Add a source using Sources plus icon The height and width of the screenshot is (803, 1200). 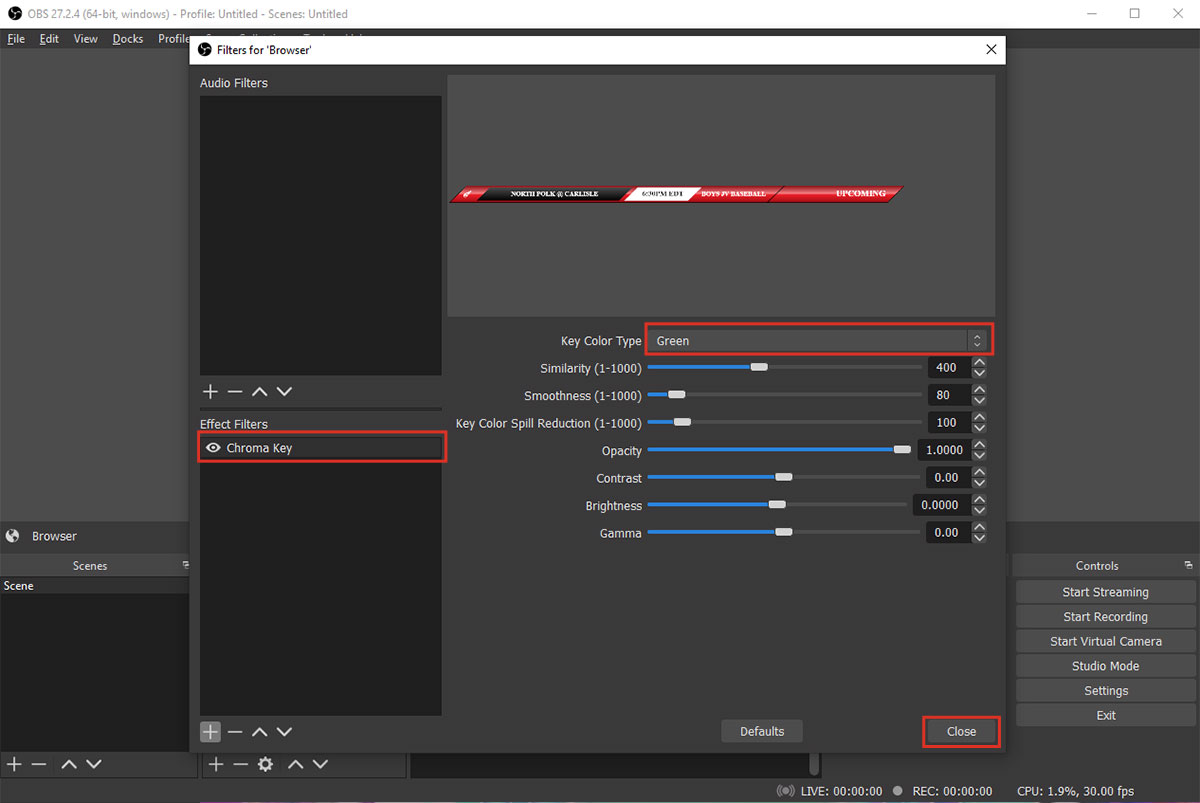215,764
